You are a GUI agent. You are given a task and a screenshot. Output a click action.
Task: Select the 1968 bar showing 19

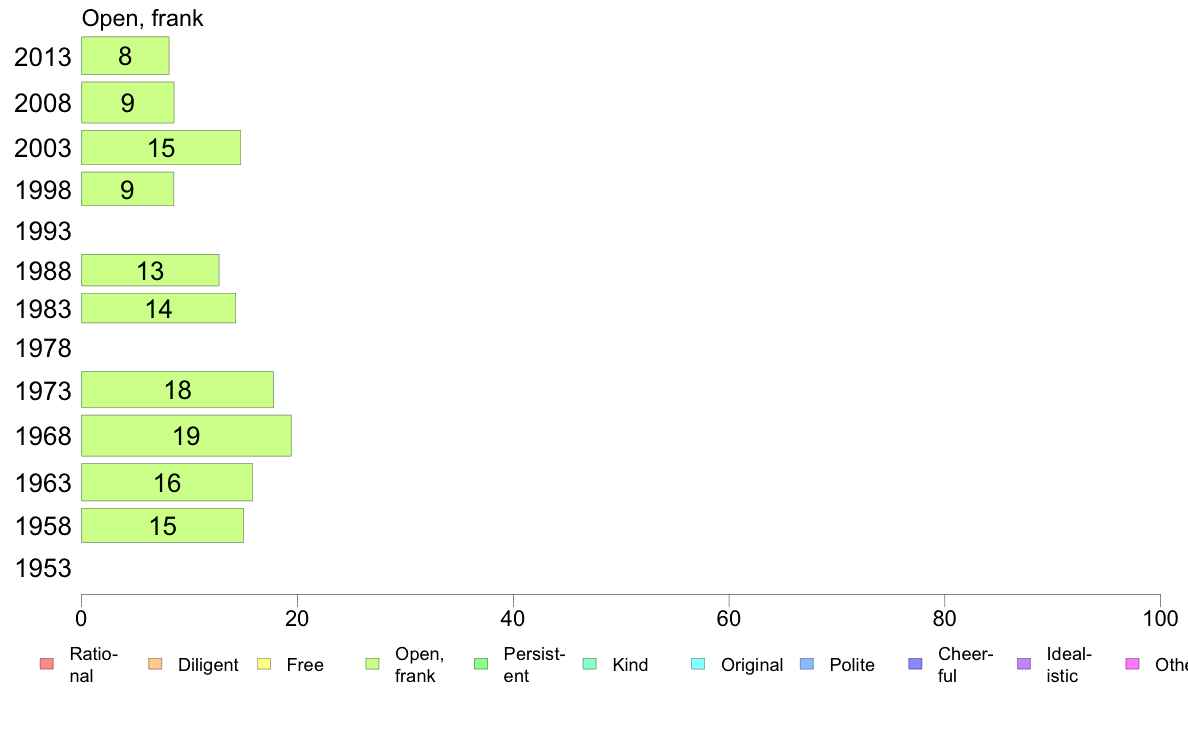(186, 436)
